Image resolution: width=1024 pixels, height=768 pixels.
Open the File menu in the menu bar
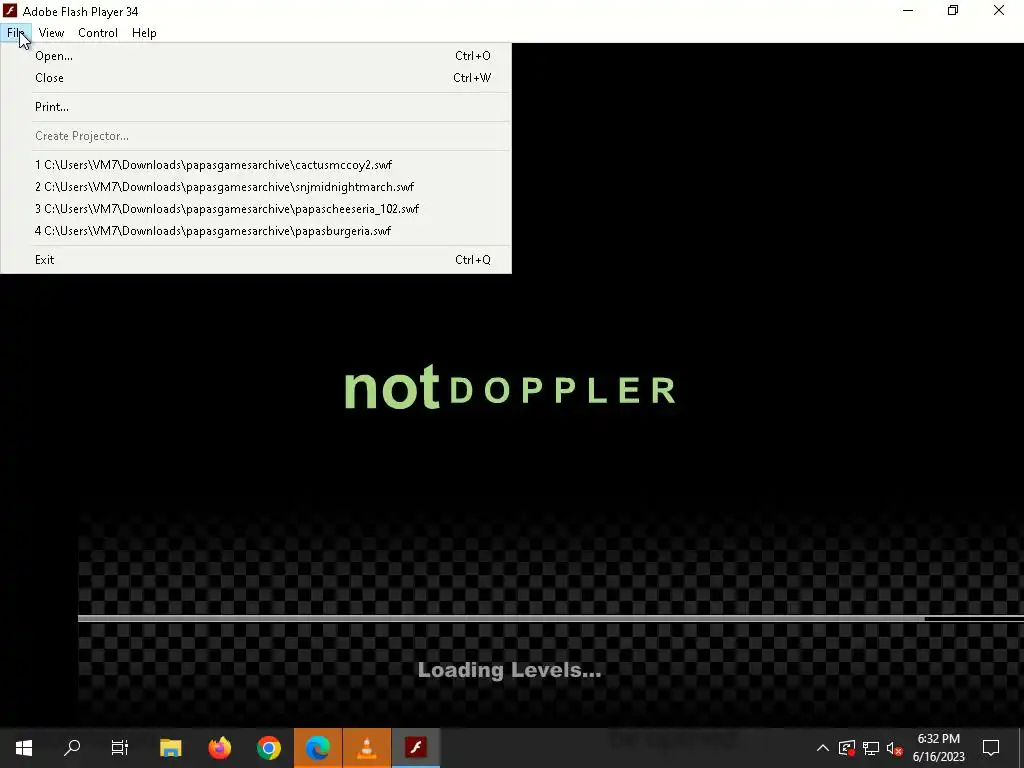point(16,33)
